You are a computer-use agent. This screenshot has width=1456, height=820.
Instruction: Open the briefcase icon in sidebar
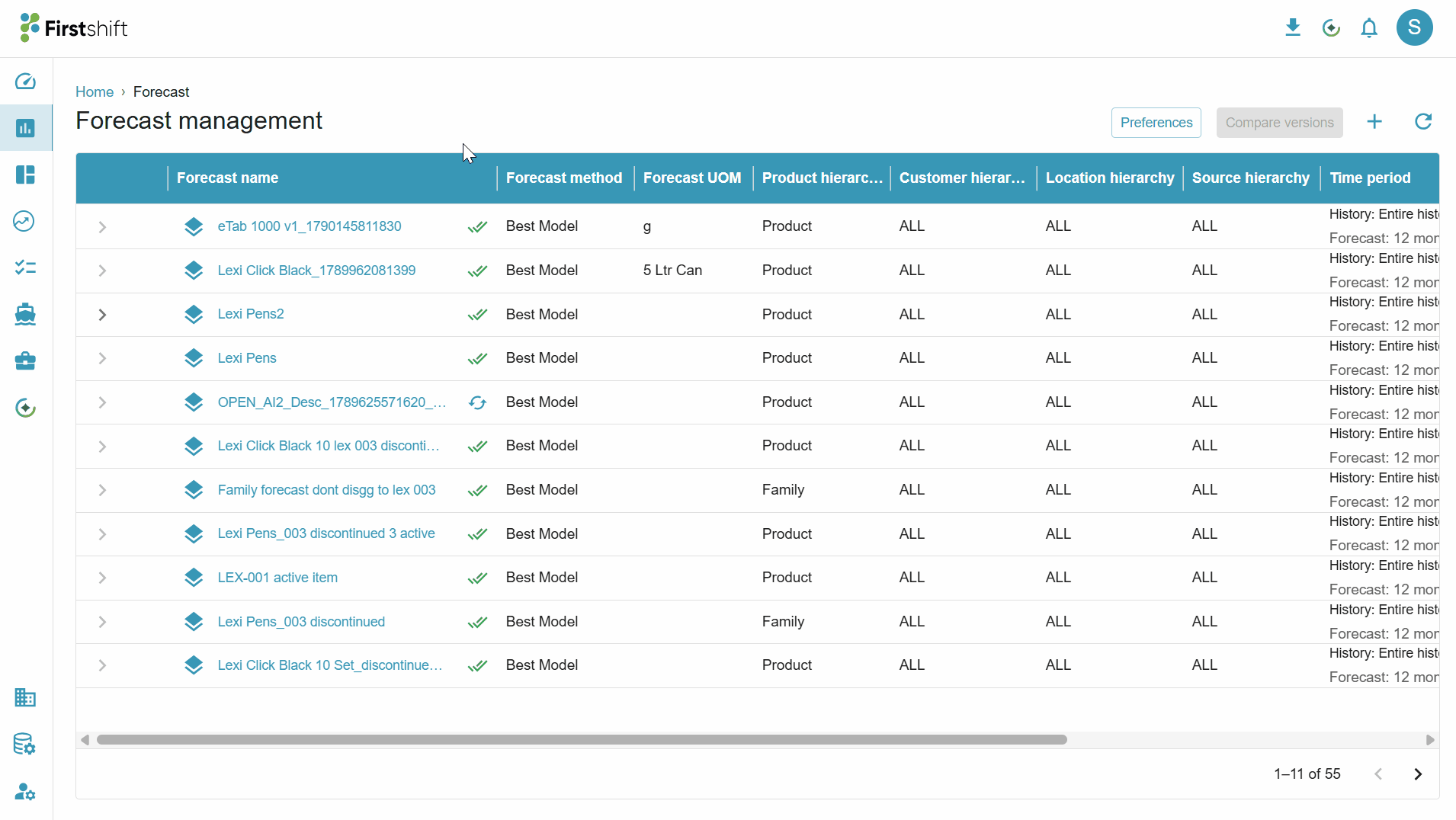25,360
